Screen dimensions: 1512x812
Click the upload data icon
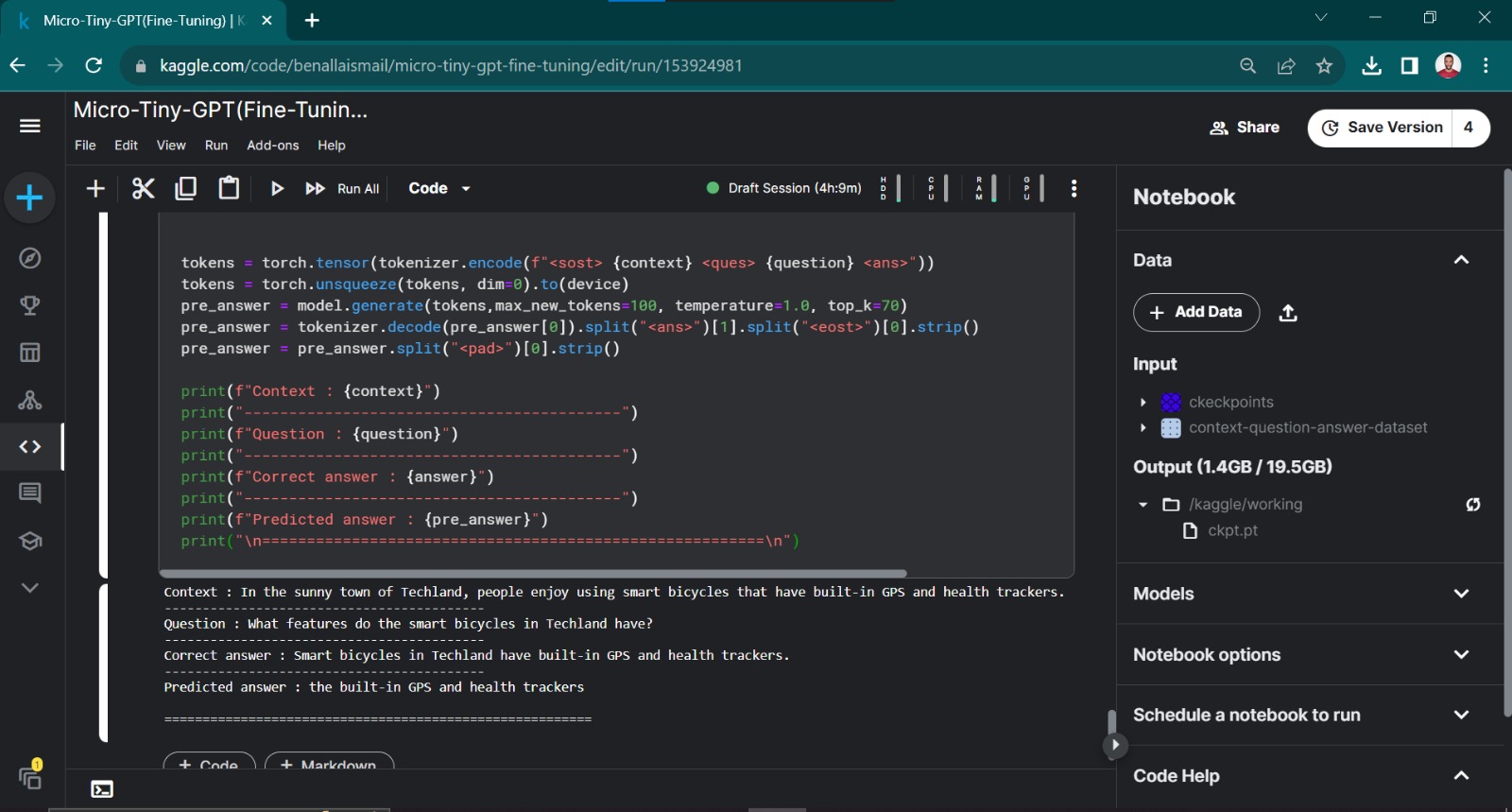pyautogui.click(x=1288, y=313)
